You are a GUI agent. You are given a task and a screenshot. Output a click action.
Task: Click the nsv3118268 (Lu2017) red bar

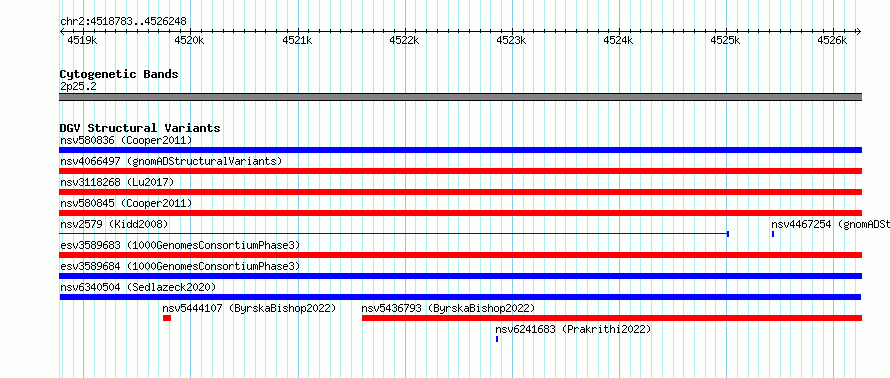[460, 192]
